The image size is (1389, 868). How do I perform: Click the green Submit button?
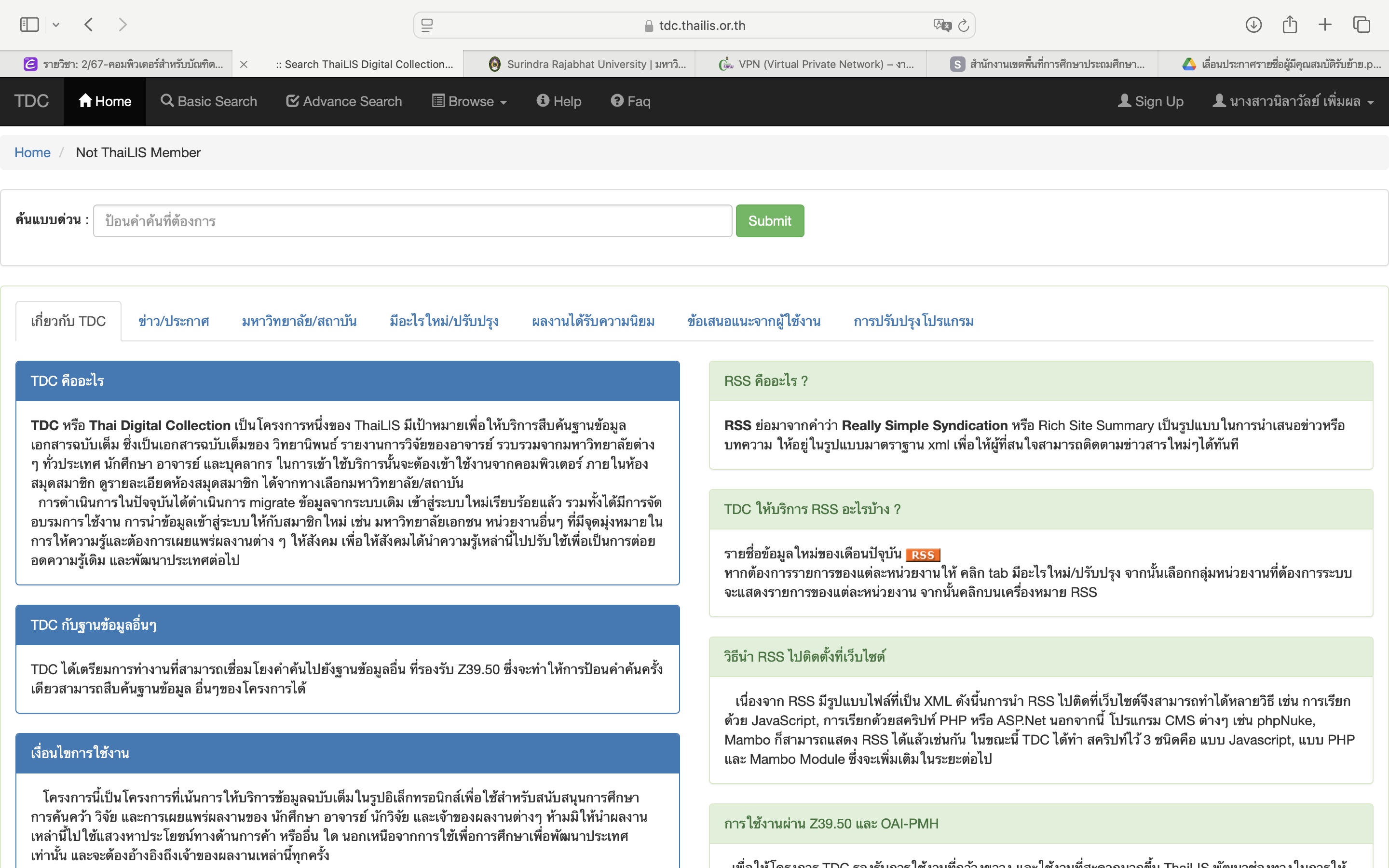(770, 221)
